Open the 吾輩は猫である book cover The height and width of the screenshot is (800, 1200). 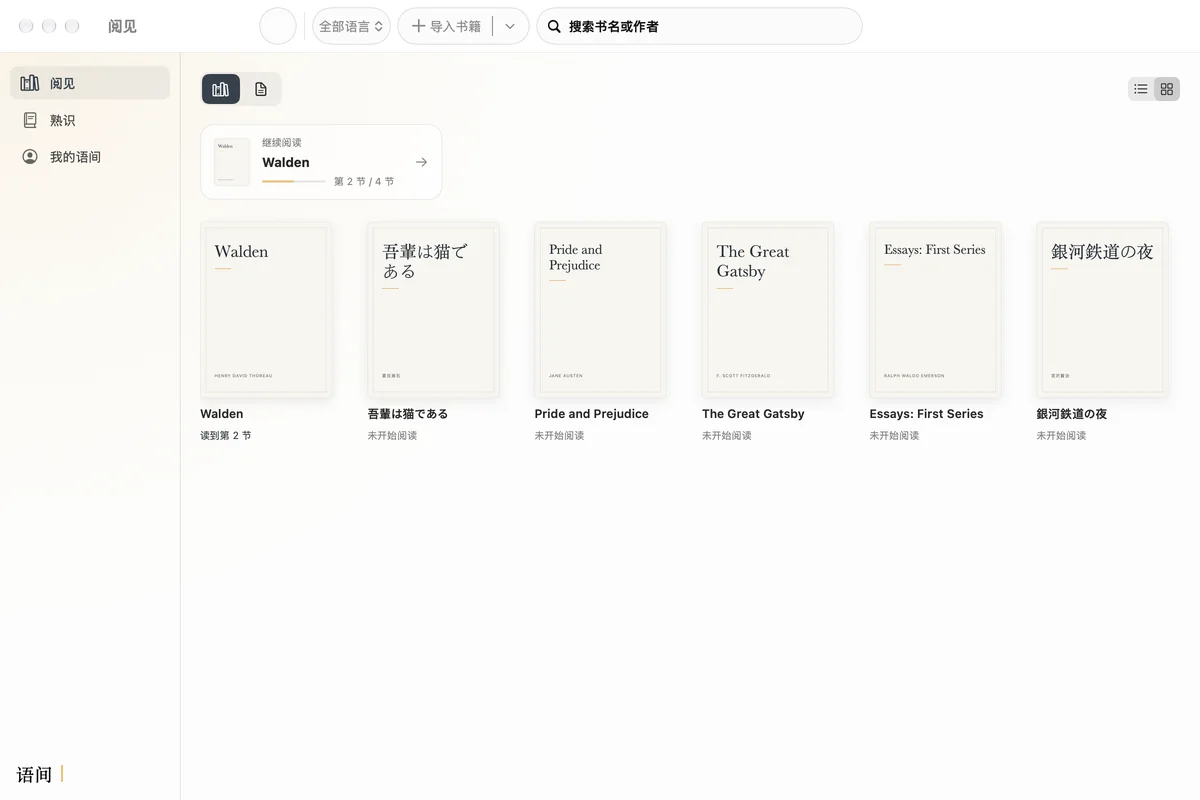433,310
